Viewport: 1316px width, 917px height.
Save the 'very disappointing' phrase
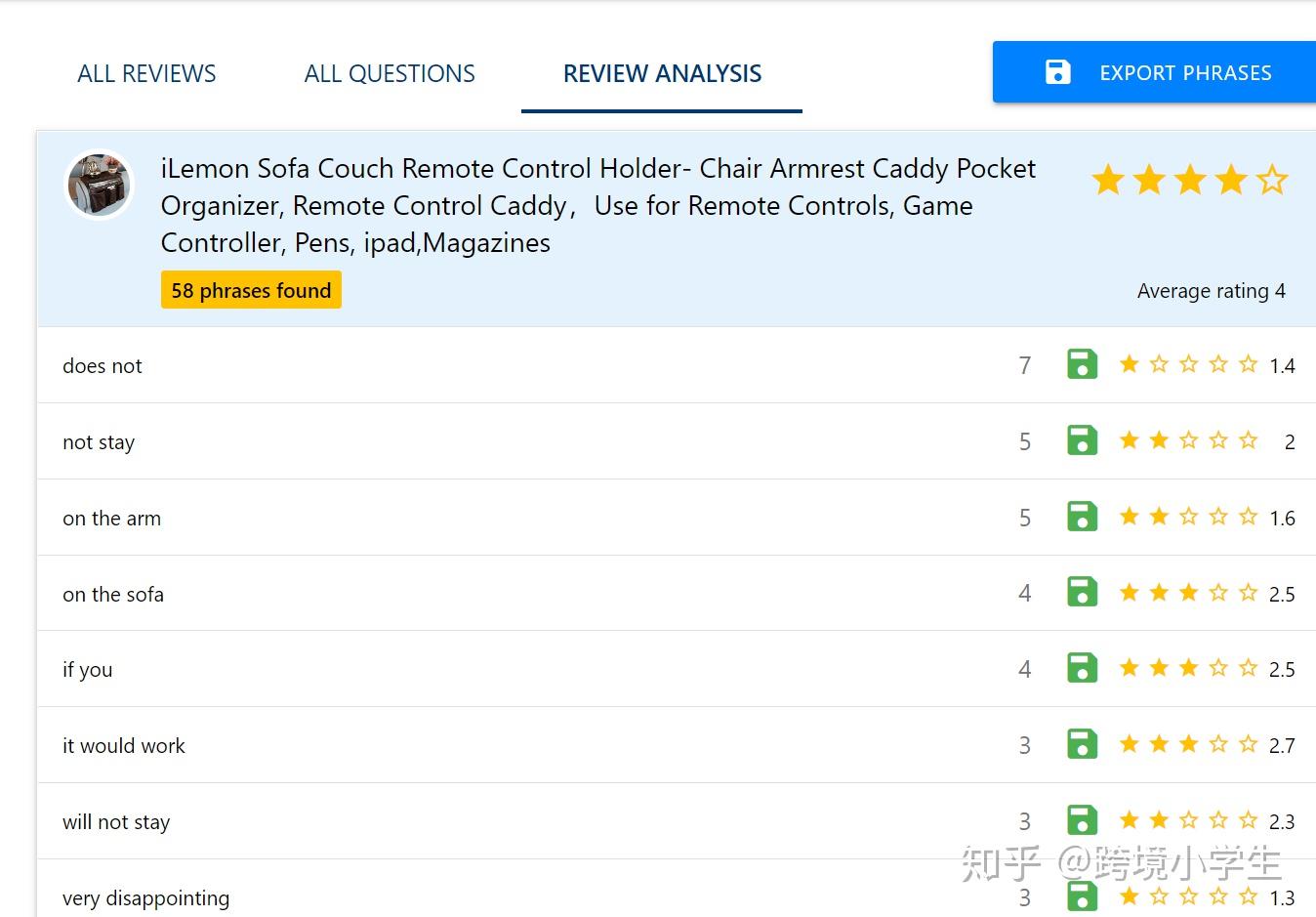tap(1082, 896)
